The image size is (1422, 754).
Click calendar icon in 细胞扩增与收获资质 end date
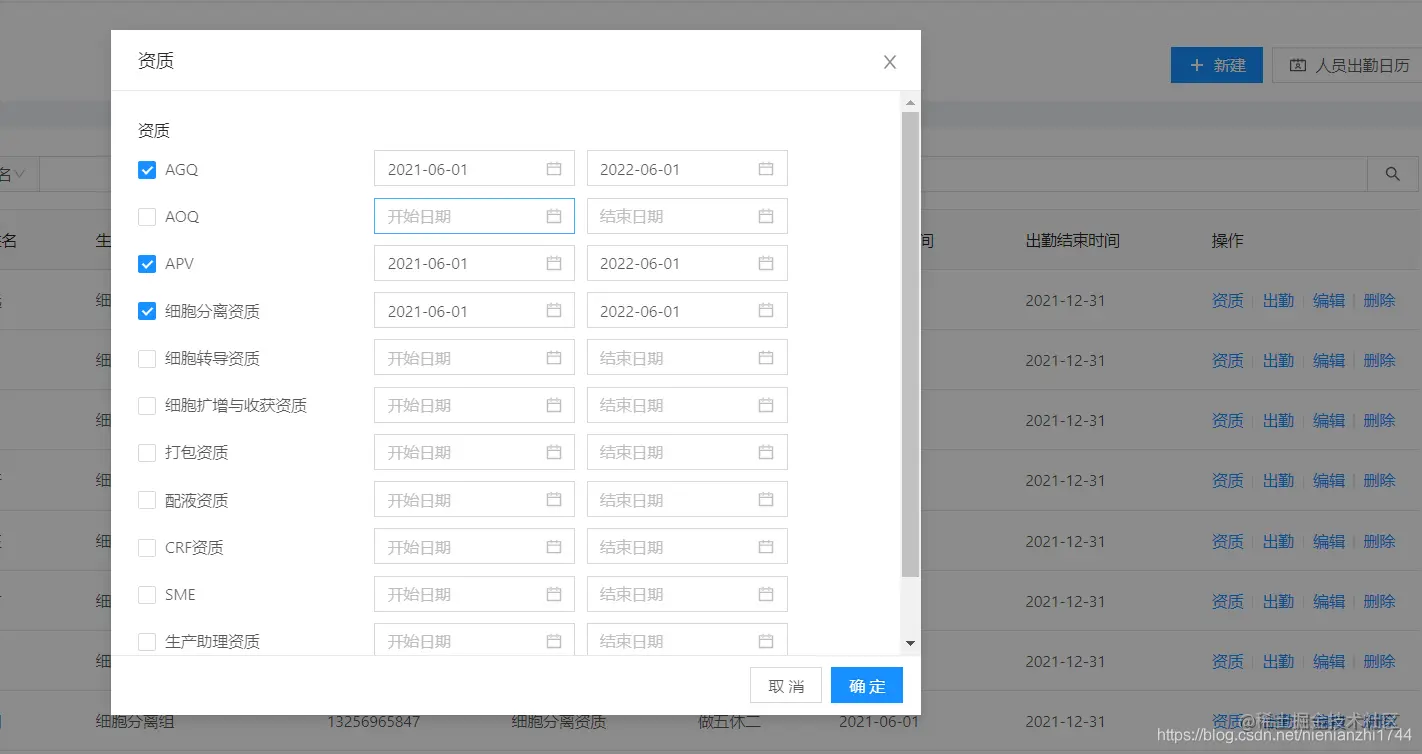pyautogui.click(x=766, y=405)
